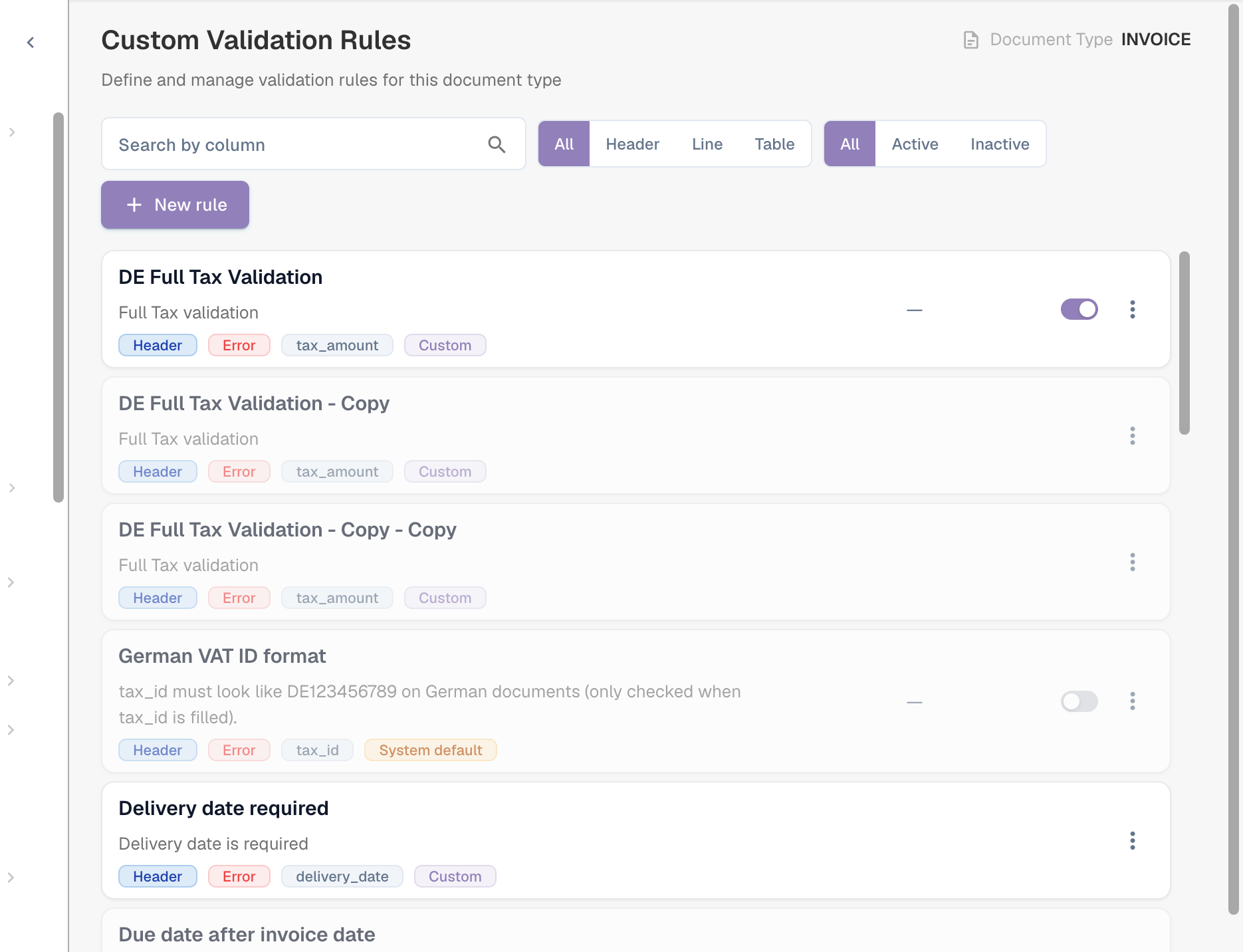This screenshot has height=952, width=1243.
Task: Open the German VAT ID format rule title
Action: click(222, 656)
